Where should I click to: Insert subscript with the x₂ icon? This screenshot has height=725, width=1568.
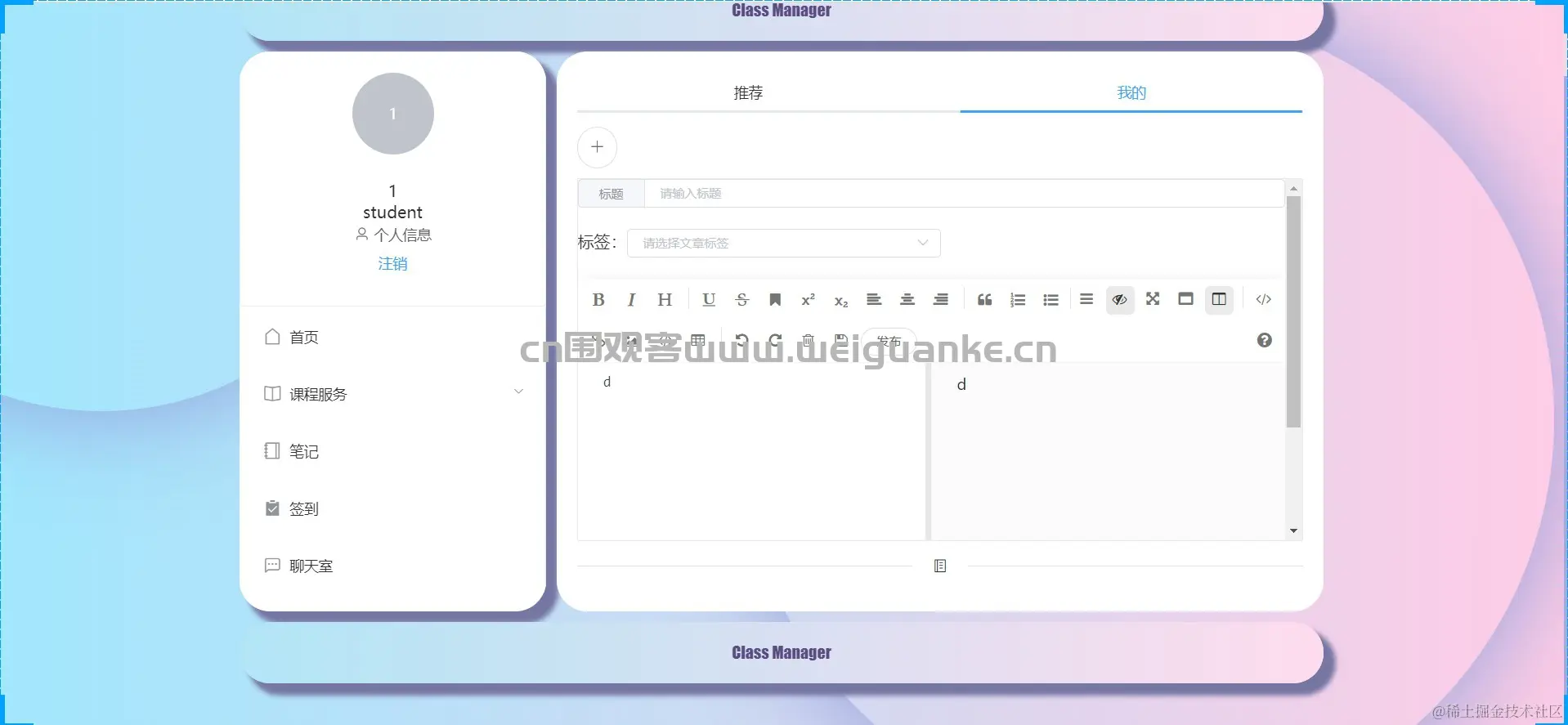click(841, 300)
